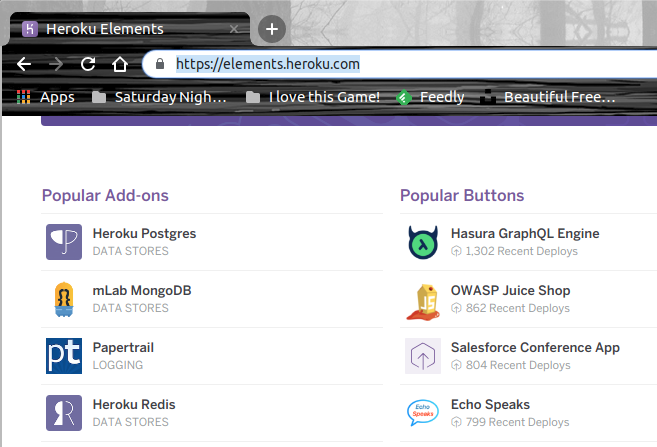This screenshot has width=657, height=447.
Task: Click the Heroku Redis icon
Action: [x=64, y=413]
